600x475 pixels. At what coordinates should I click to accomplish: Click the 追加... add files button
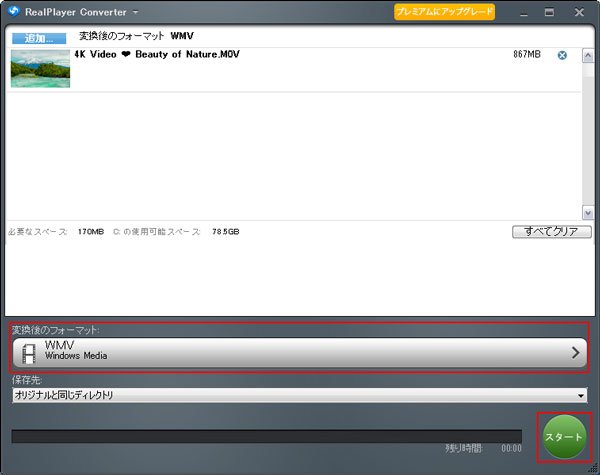39,38
